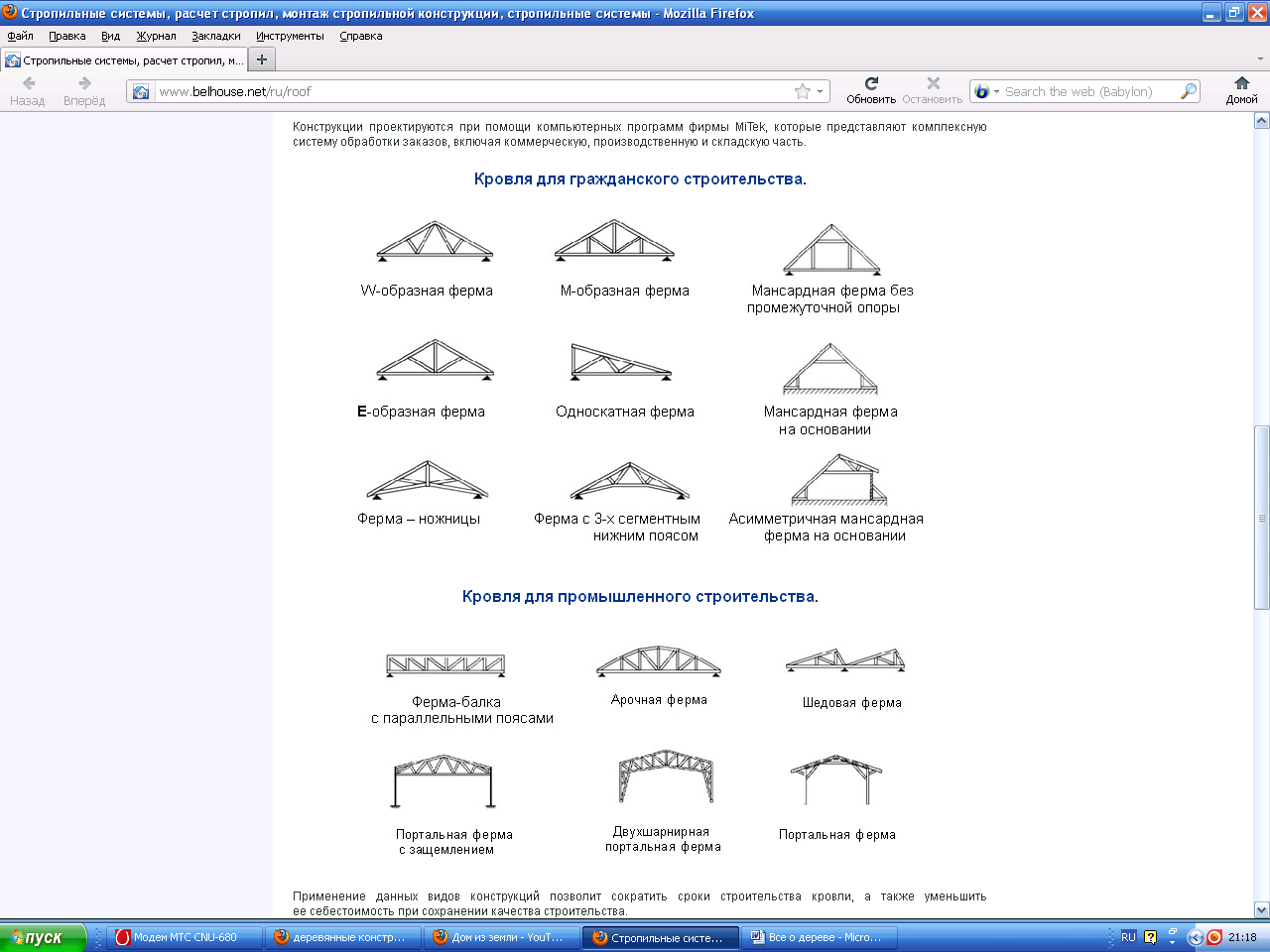The image size is (1270, 952).
Task: Click the 21:18 system clock
Action: click(1242, 937)
